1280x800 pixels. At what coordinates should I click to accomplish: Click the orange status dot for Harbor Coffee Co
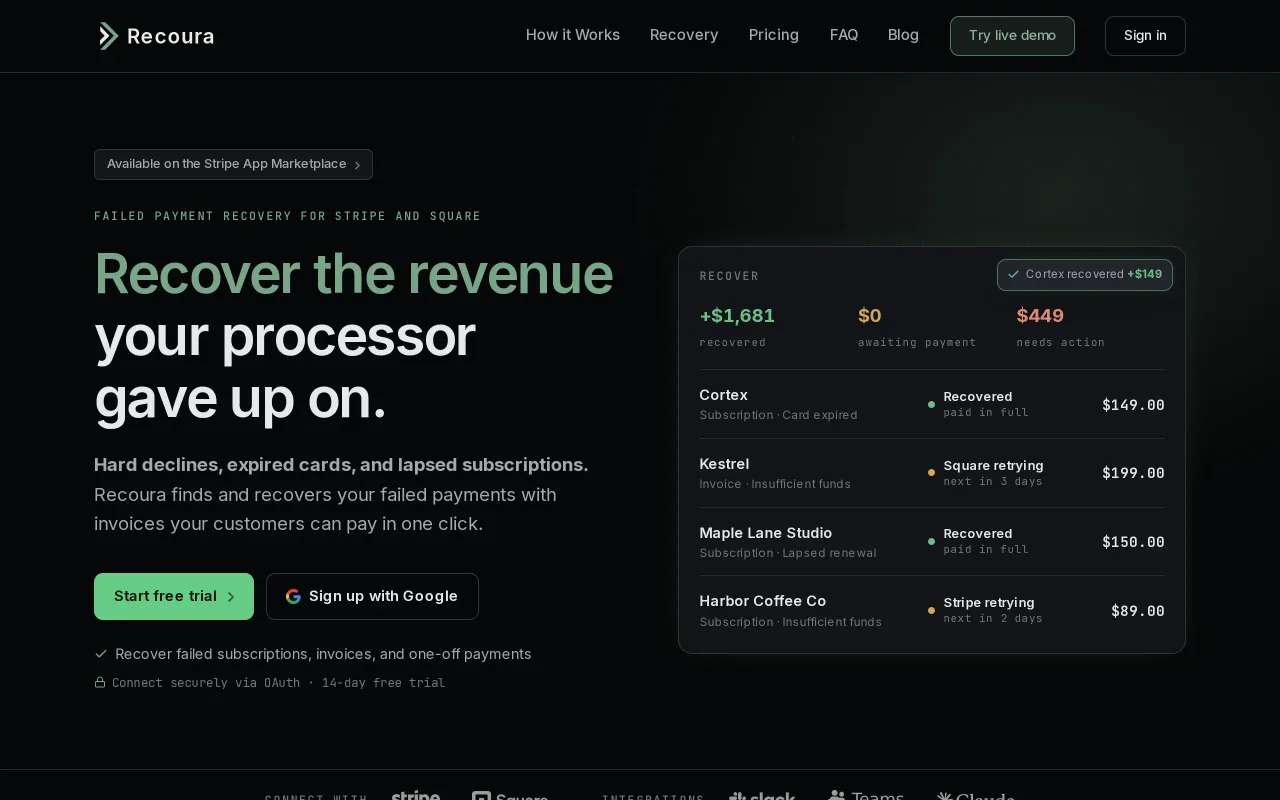coord(931,610)
